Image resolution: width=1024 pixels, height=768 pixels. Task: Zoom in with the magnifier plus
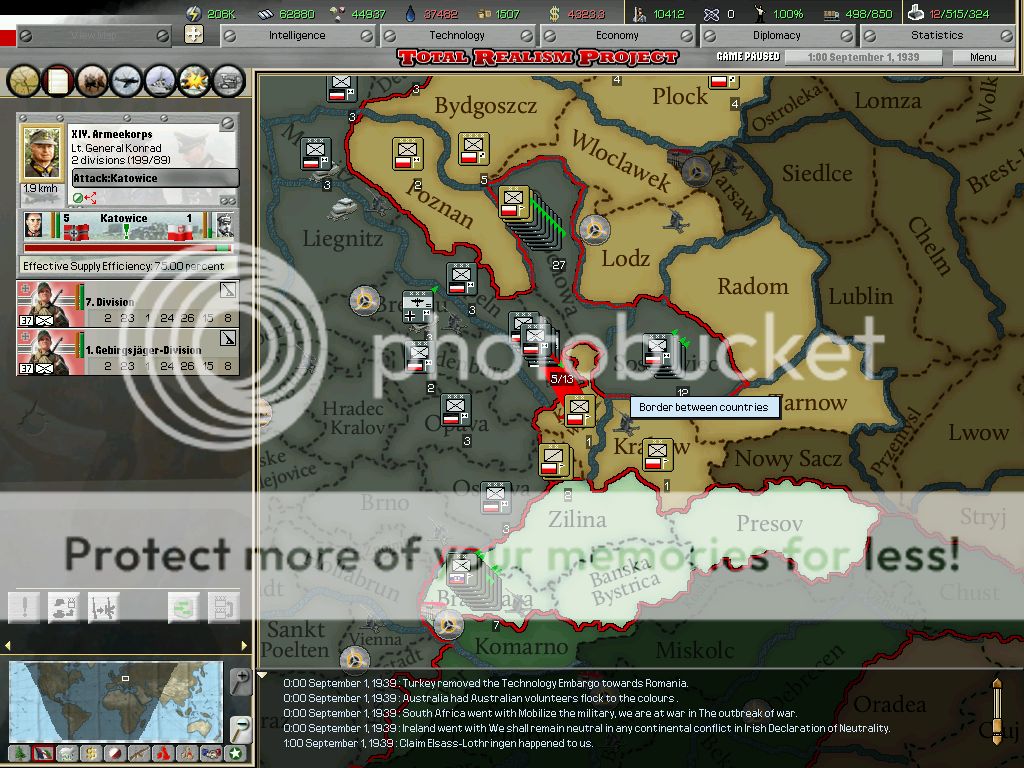(241, 682)
